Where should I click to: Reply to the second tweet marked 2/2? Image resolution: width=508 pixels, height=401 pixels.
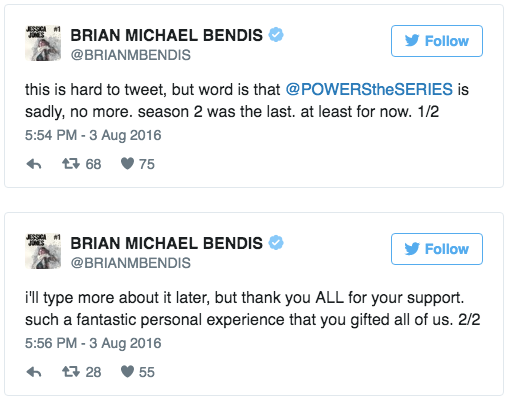click(x=34, y=372)
